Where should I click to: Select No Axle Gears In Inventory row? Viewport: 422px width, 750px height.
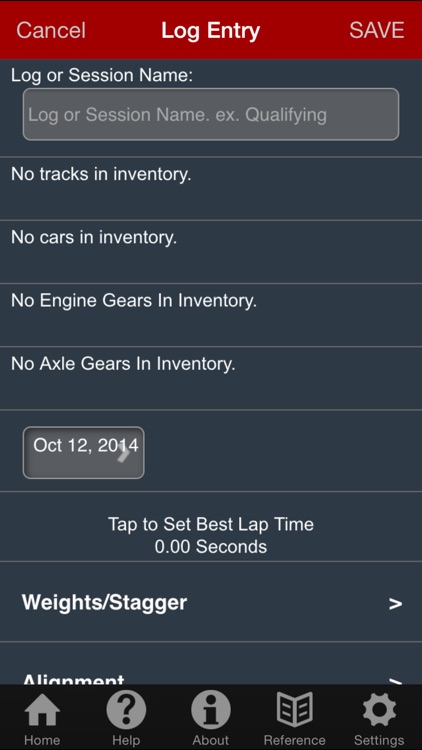[211, 378]
